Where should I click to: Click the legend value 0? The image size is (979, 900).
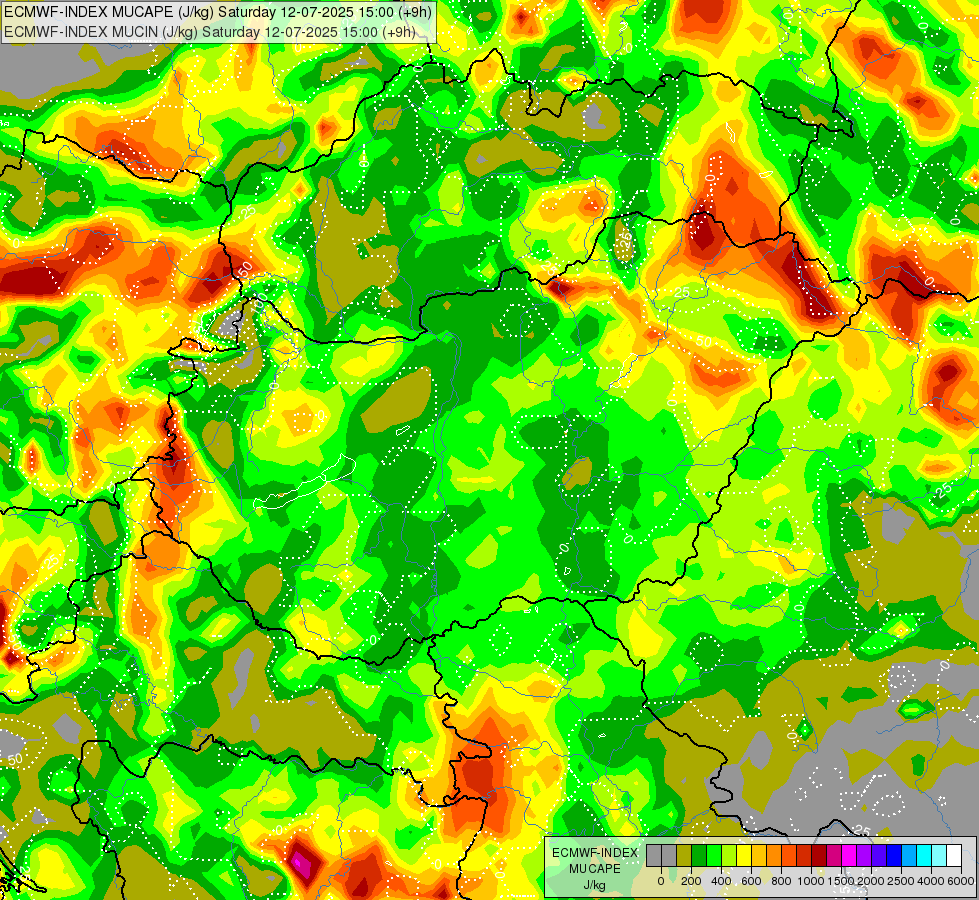pyautogui.click(x=661, y=881)
